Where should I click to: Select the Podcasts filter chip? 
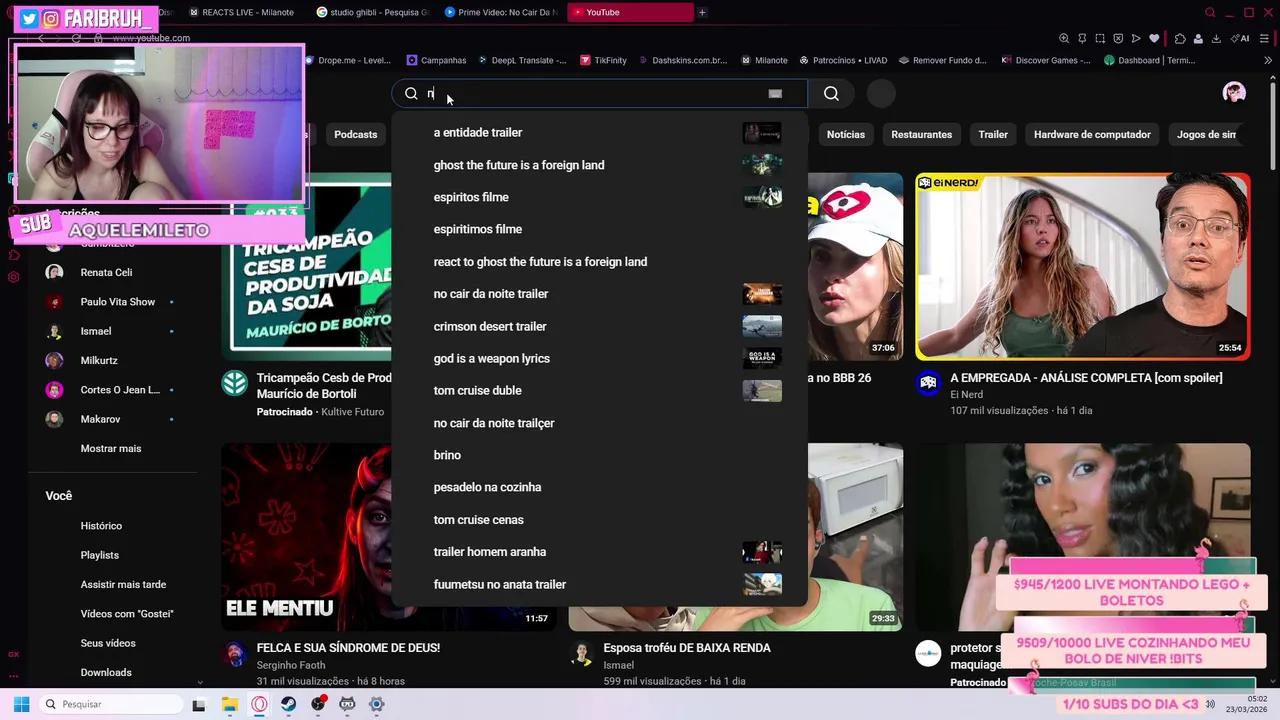pyautogui.click(x=356, y=134)
